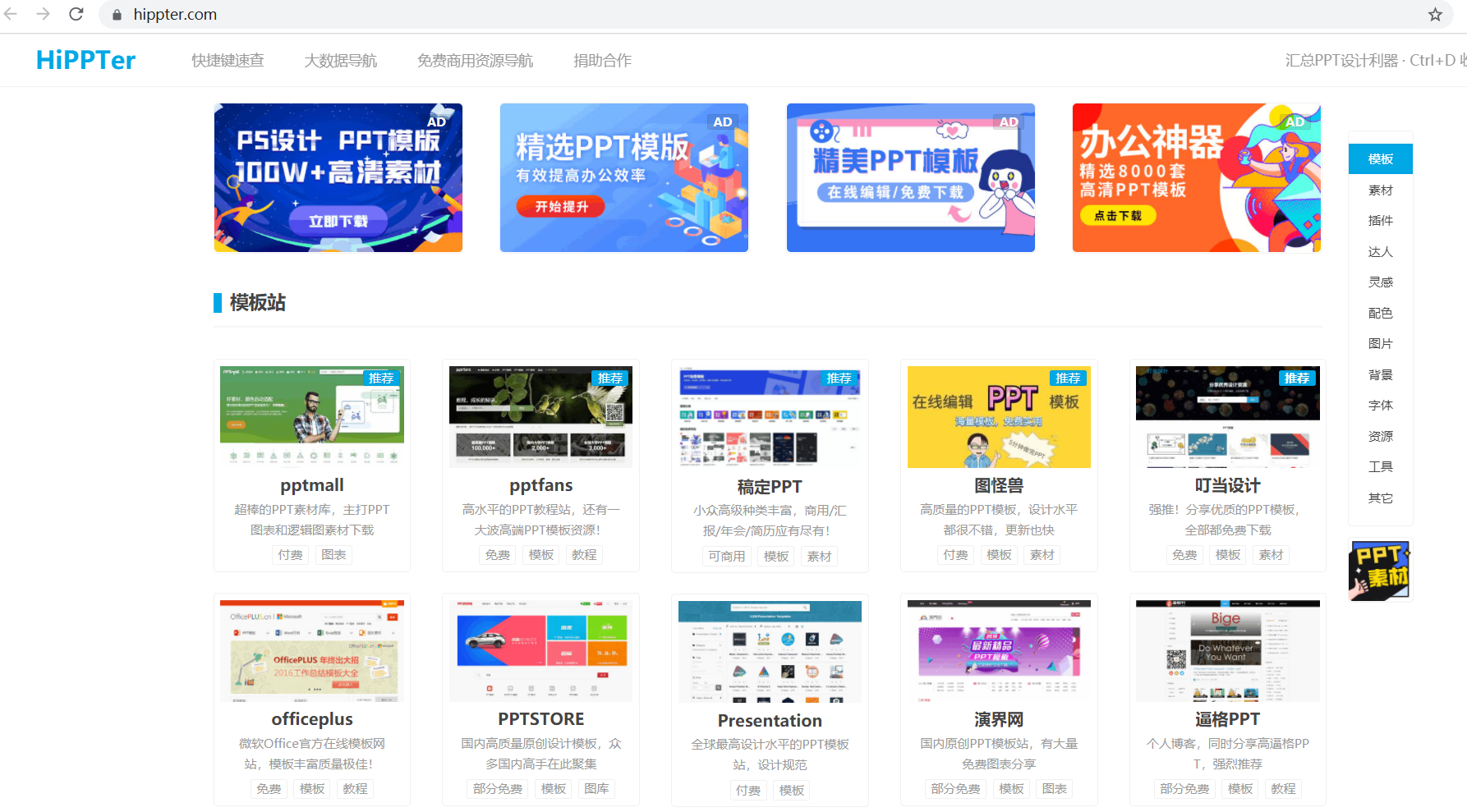This screenshot has height=812, width=1467.
Task: Open 免费商用资源导航 menu item
Action: pos(475,60)
